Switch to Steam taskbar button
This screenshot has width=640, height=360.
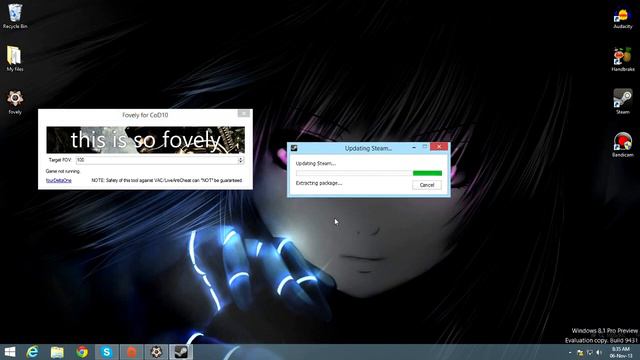click(181, 352)
